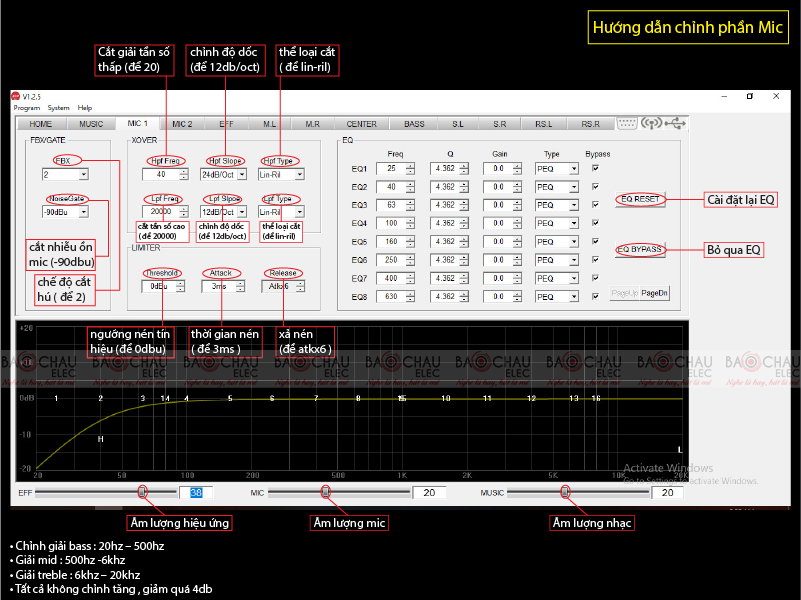Screen dimensions: 801x600
Task: Click the keyboard connection icon
Action: click(627, 124)
